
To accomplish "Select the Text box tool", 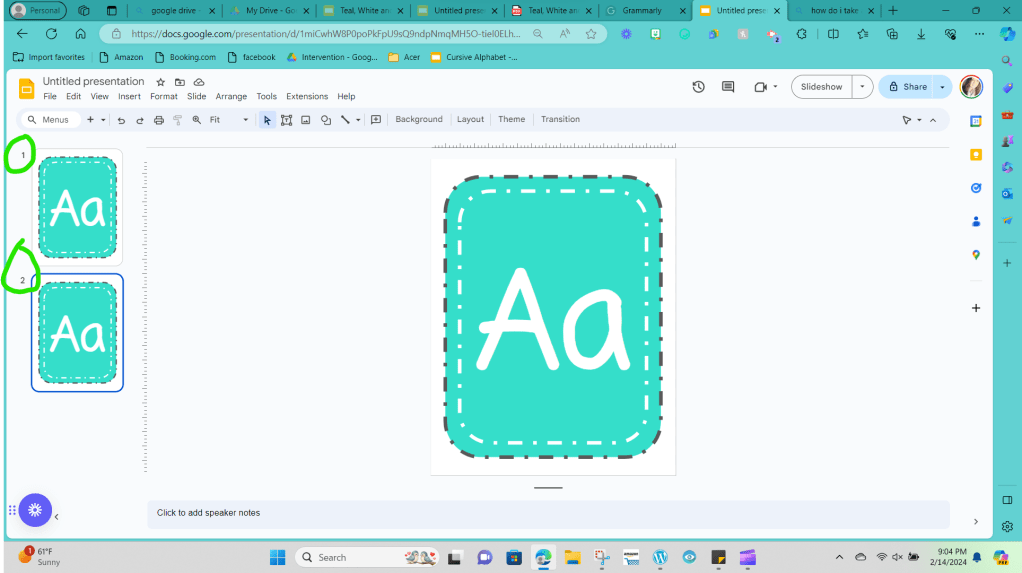I will click(x=286, y=120).
